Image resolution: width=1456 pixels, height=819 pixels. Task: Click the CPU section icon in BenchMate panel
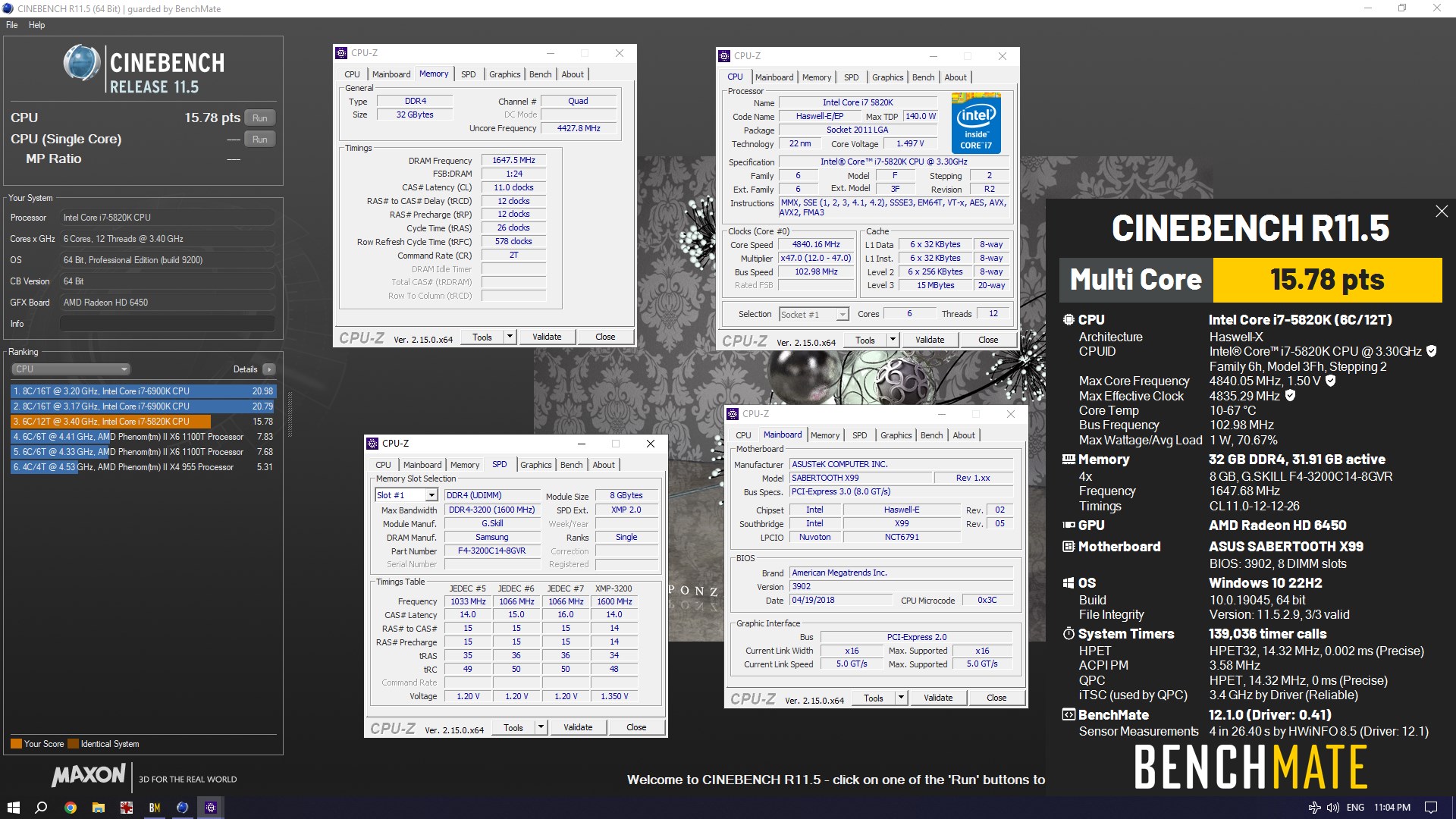click(x=1068, y=320)
